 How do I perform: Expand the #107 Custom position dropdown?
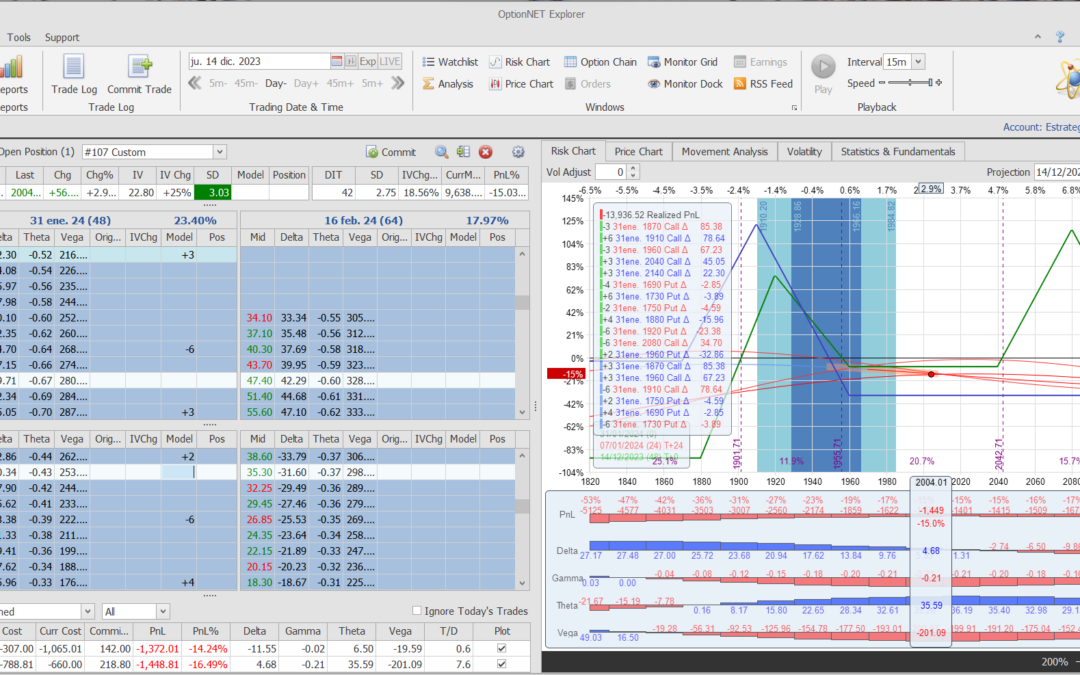220,152
